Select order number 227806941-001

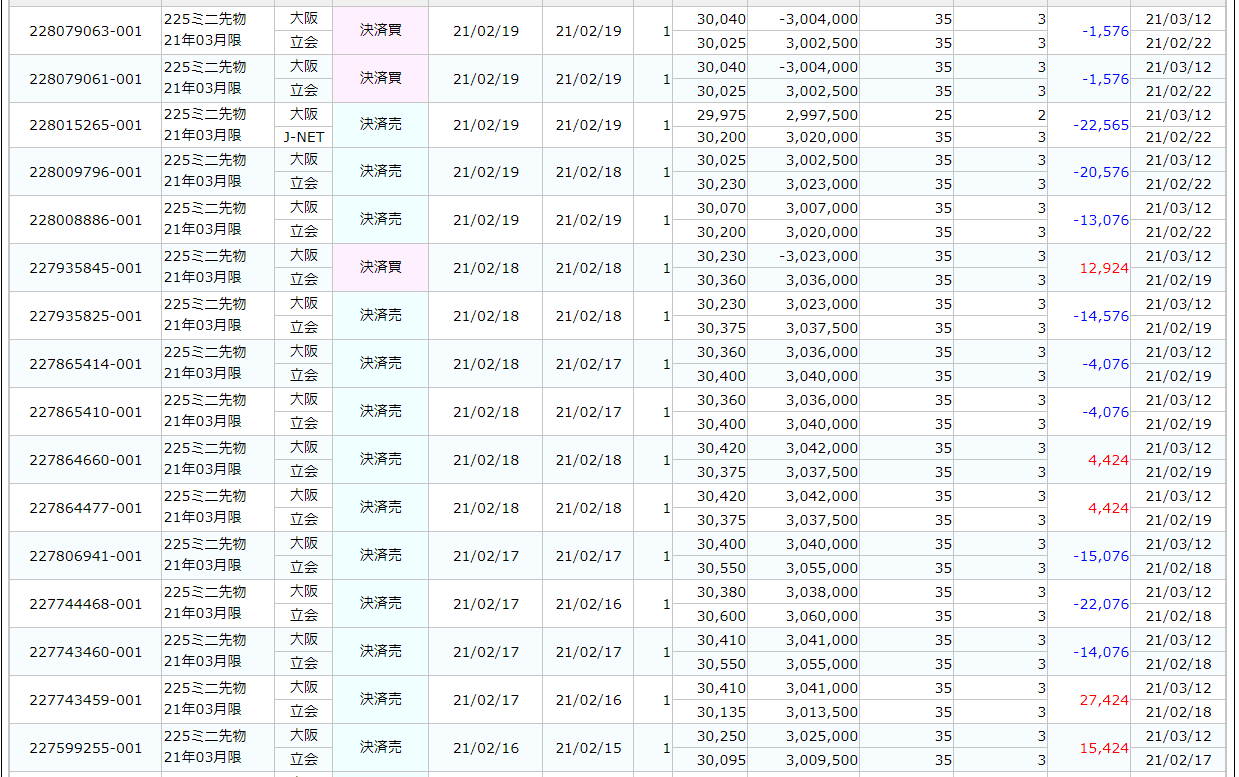[86, 556]
